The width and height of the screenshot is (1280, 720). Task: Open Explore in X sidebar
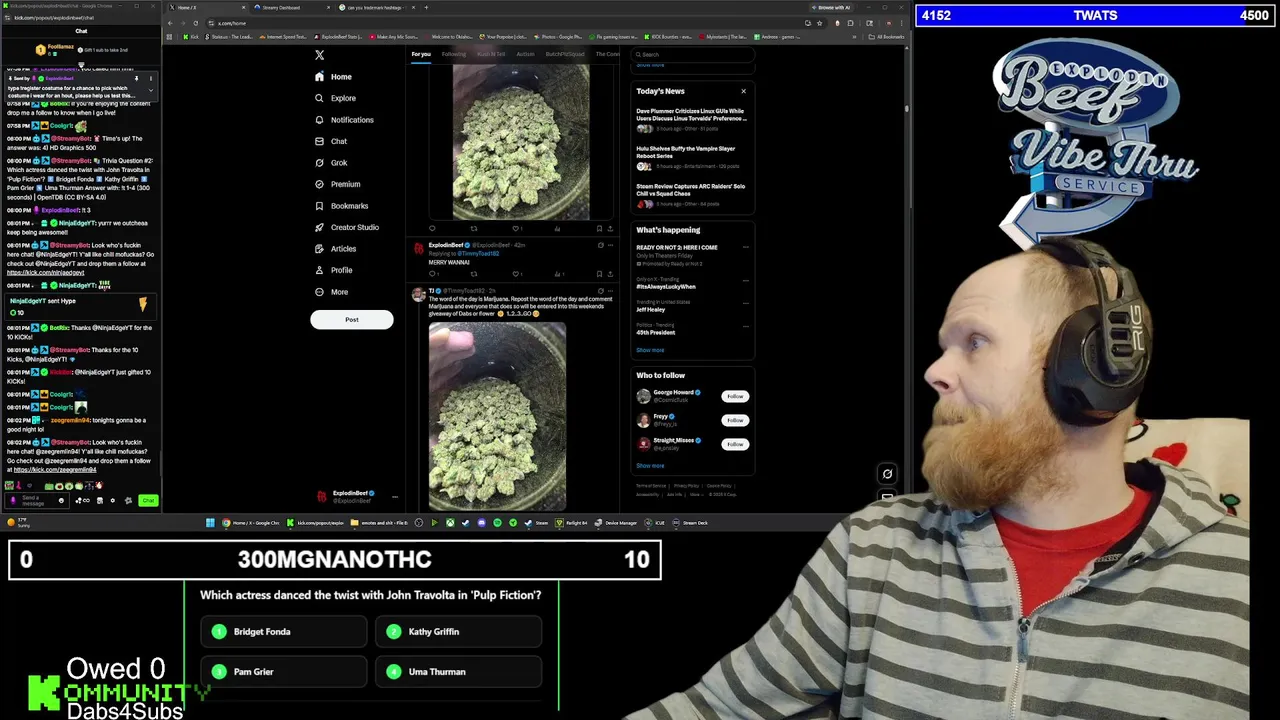point(335,98)
